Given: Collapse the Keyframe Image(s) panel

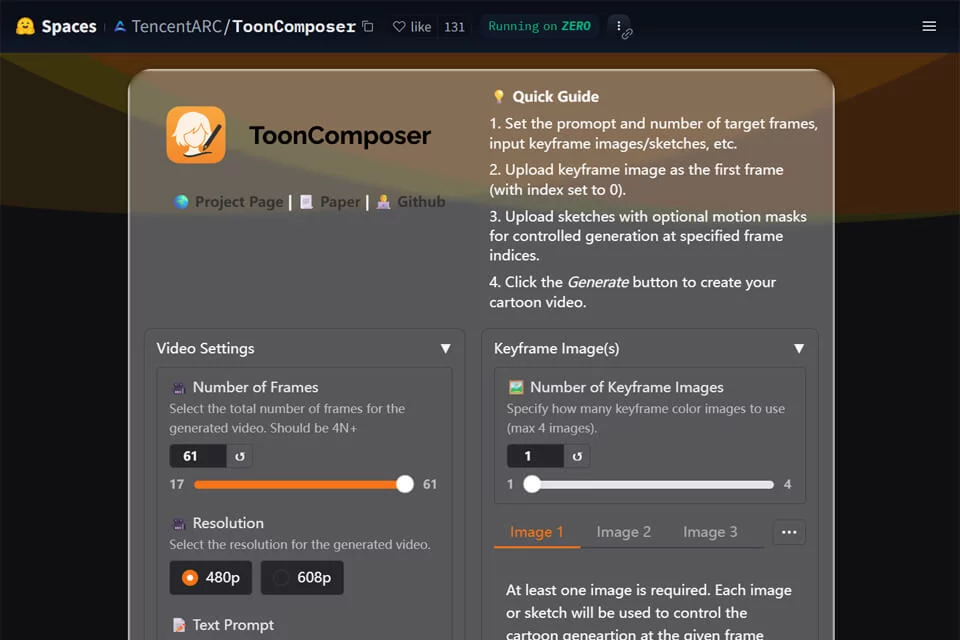Looking at the screenshot, I should click(x=799, y=348).
